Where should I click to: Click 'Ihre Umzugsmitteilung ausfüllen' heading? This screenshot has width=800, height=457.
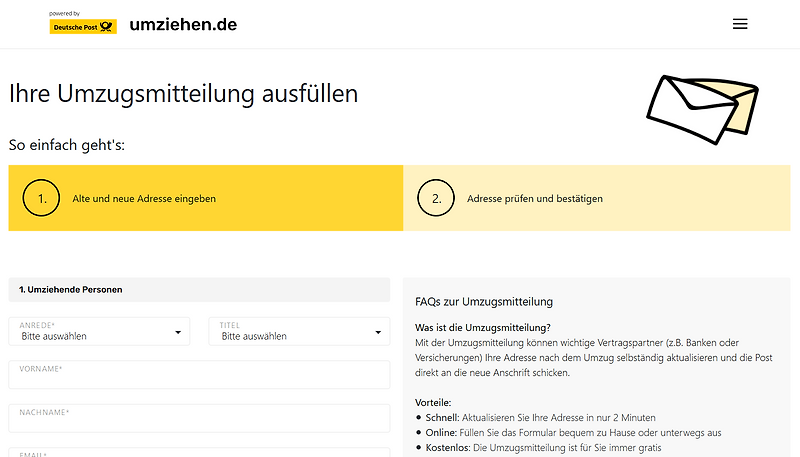pos(184,94)
